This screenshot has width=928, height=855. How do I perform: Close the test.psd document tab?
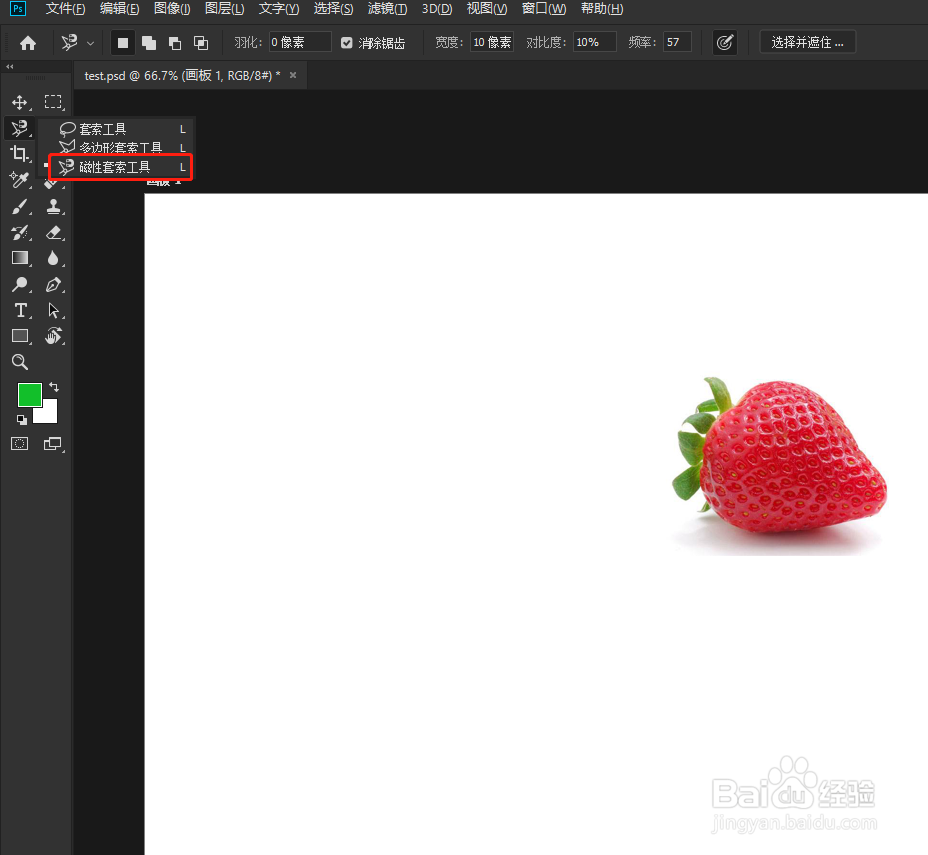[x=292, y=75]
